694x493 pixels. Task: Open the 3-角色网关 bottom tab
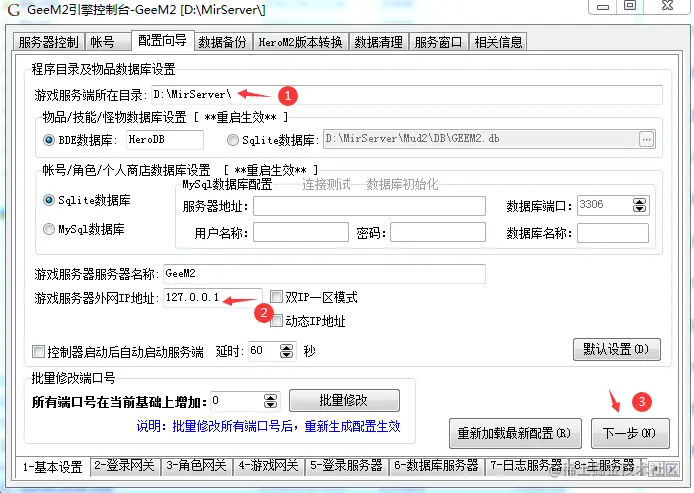point(197,466)
